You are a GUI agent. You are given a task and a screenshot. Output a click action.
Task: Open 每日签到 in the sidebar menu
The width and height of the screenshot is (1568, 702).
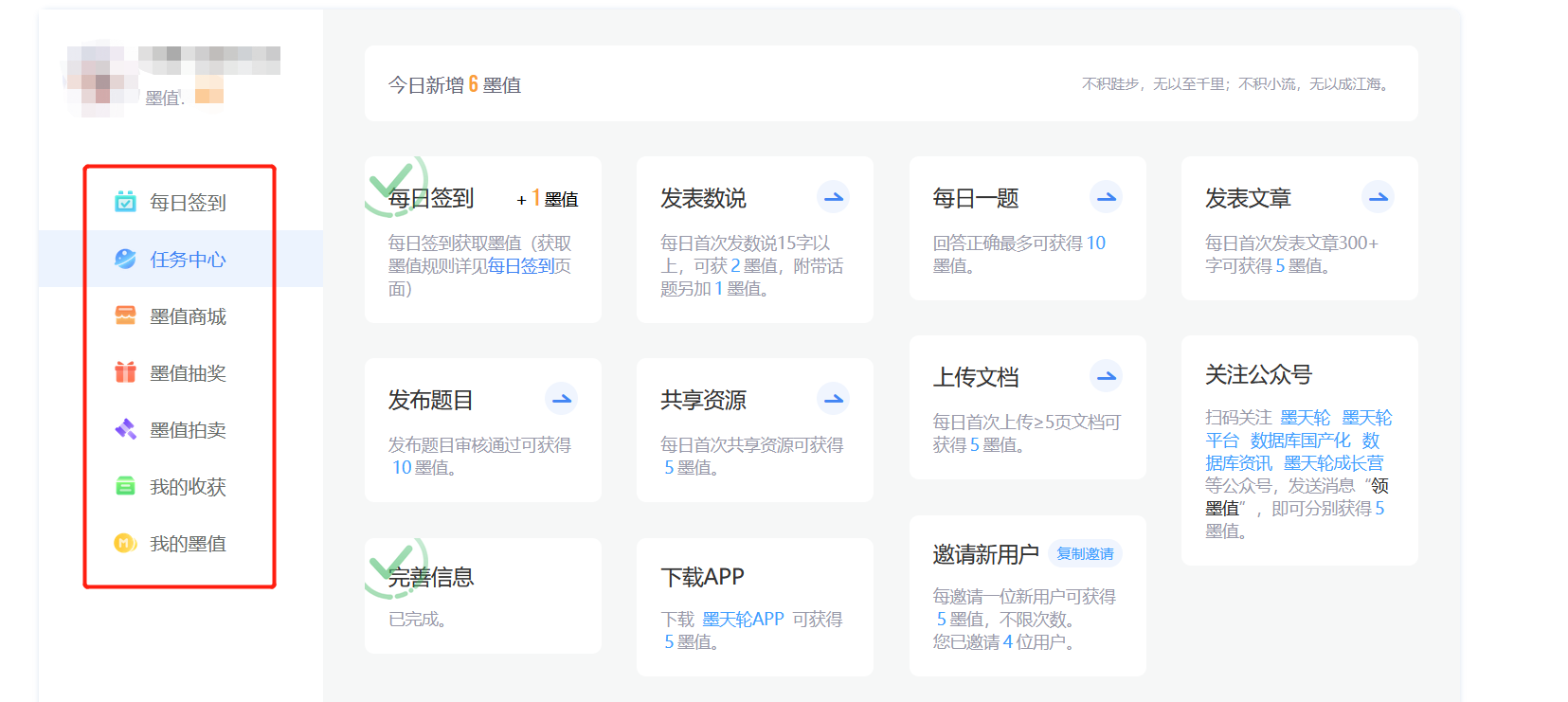tap(180, 202)
